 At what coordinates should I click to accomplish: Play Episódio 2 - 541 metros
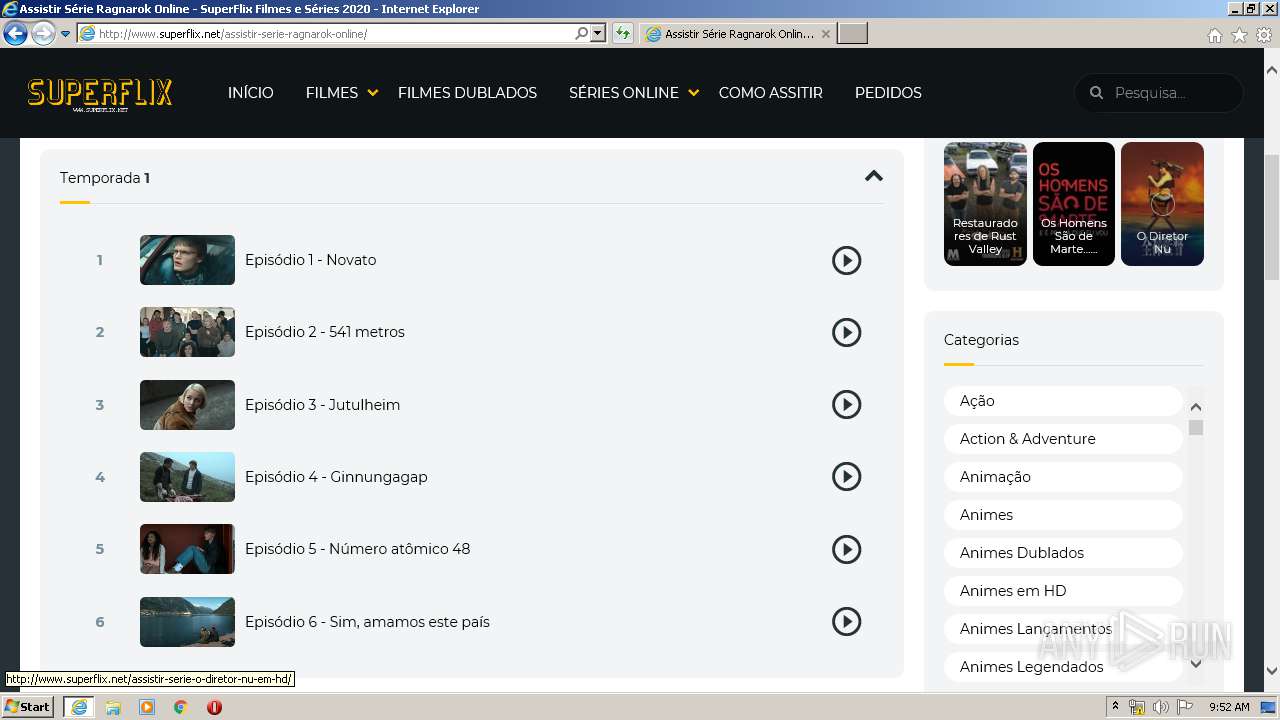[846, 332]
